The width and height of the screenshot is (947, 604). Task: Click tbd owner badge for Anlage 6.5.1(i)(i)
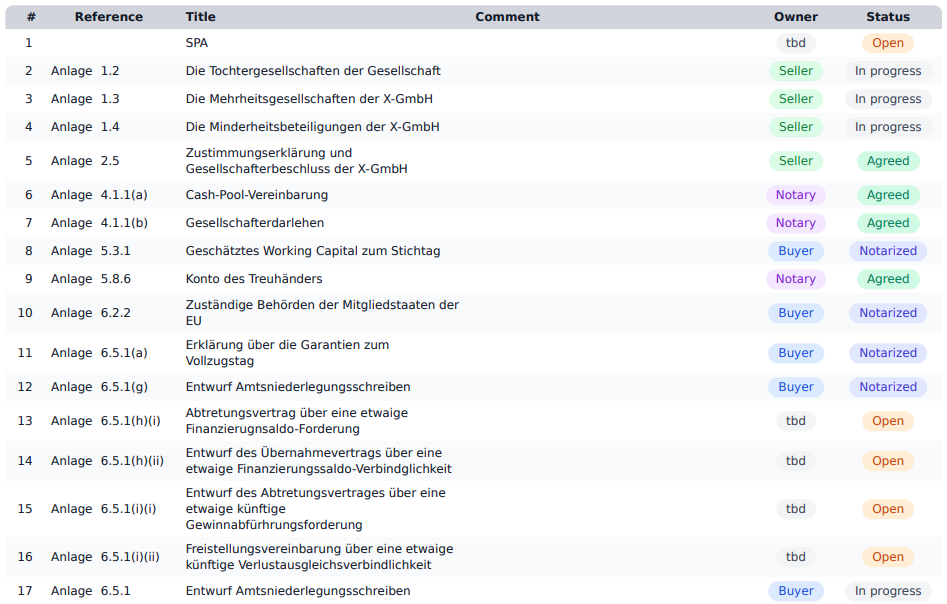point(795,509)
